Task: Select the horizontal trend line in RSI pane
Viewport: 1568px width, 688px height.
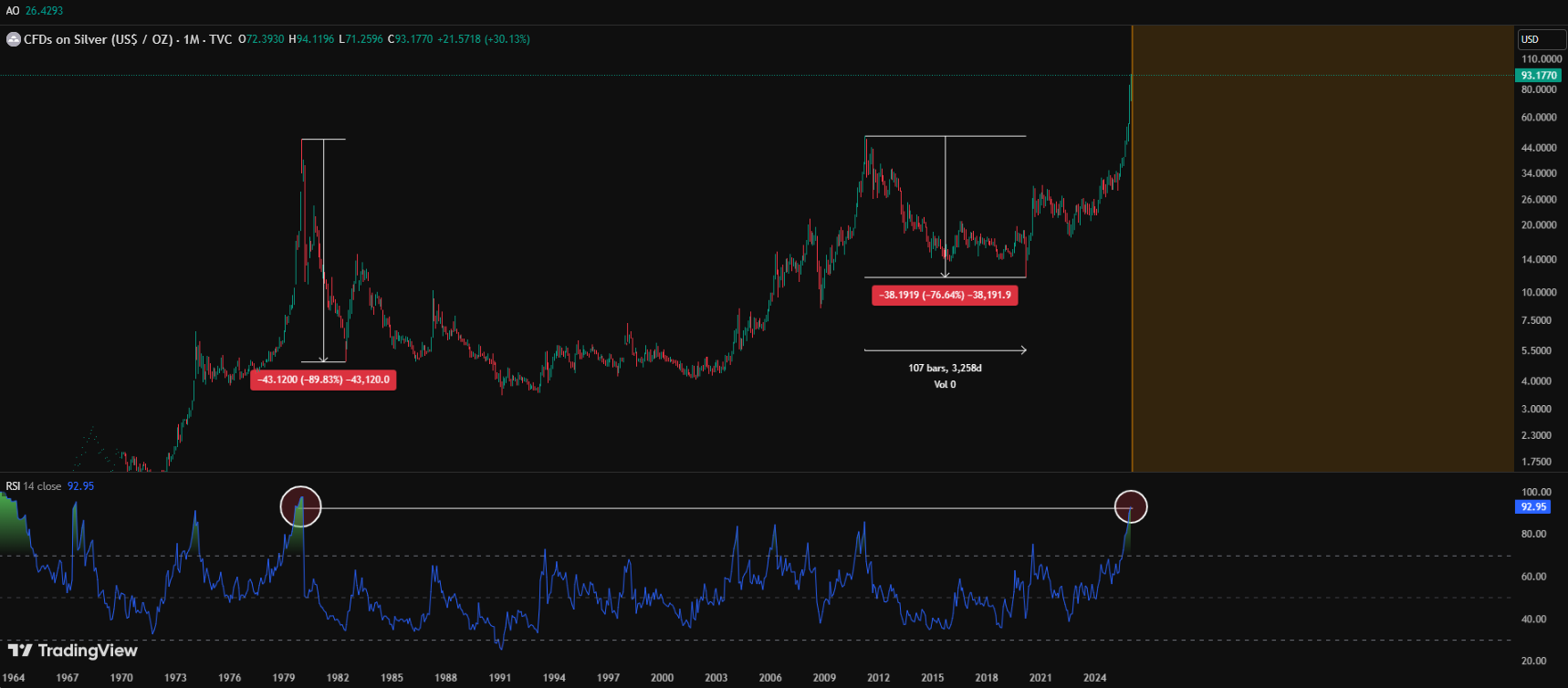Action: point(712,508)
